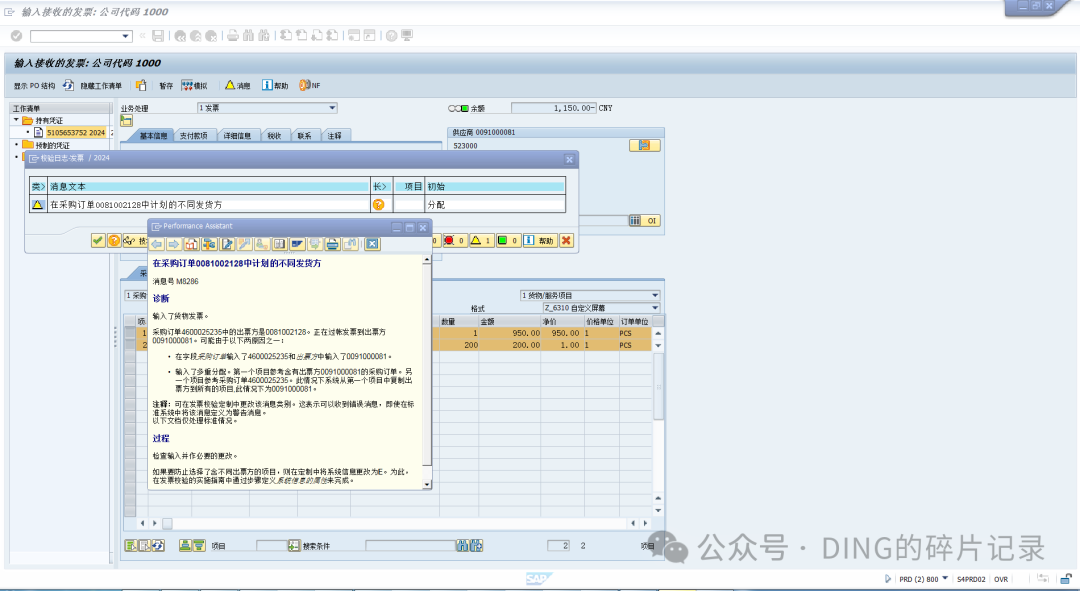
Task: Click the Select all icon below item table
Action: click(x=131, y=546)
